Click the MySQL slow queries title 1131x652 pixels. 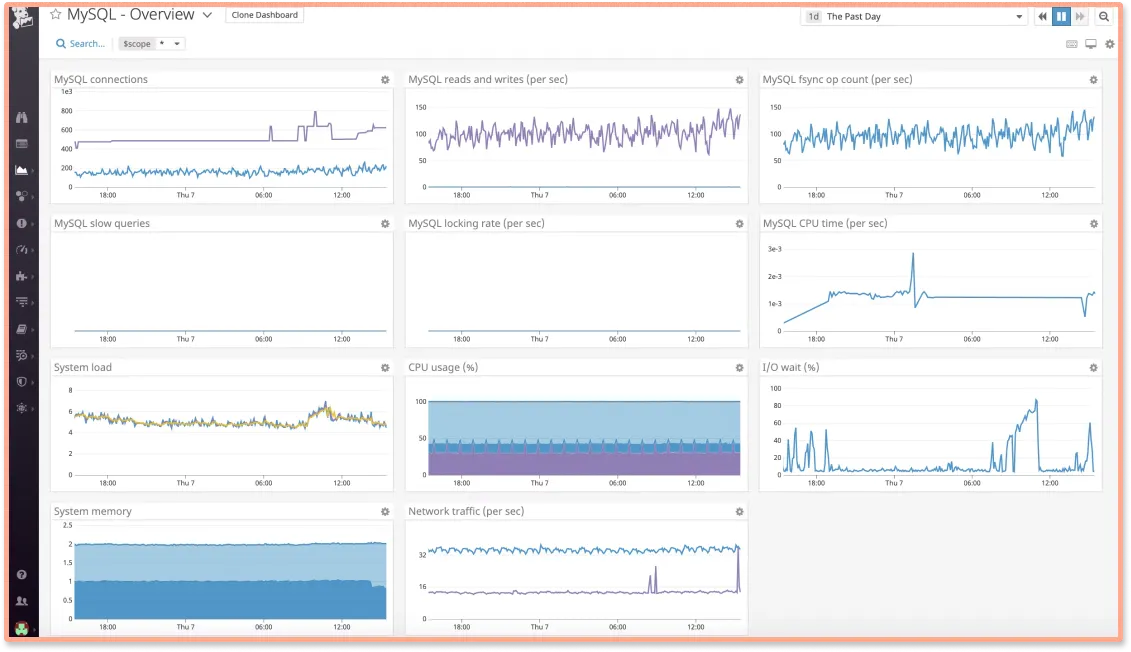[102, 224]
